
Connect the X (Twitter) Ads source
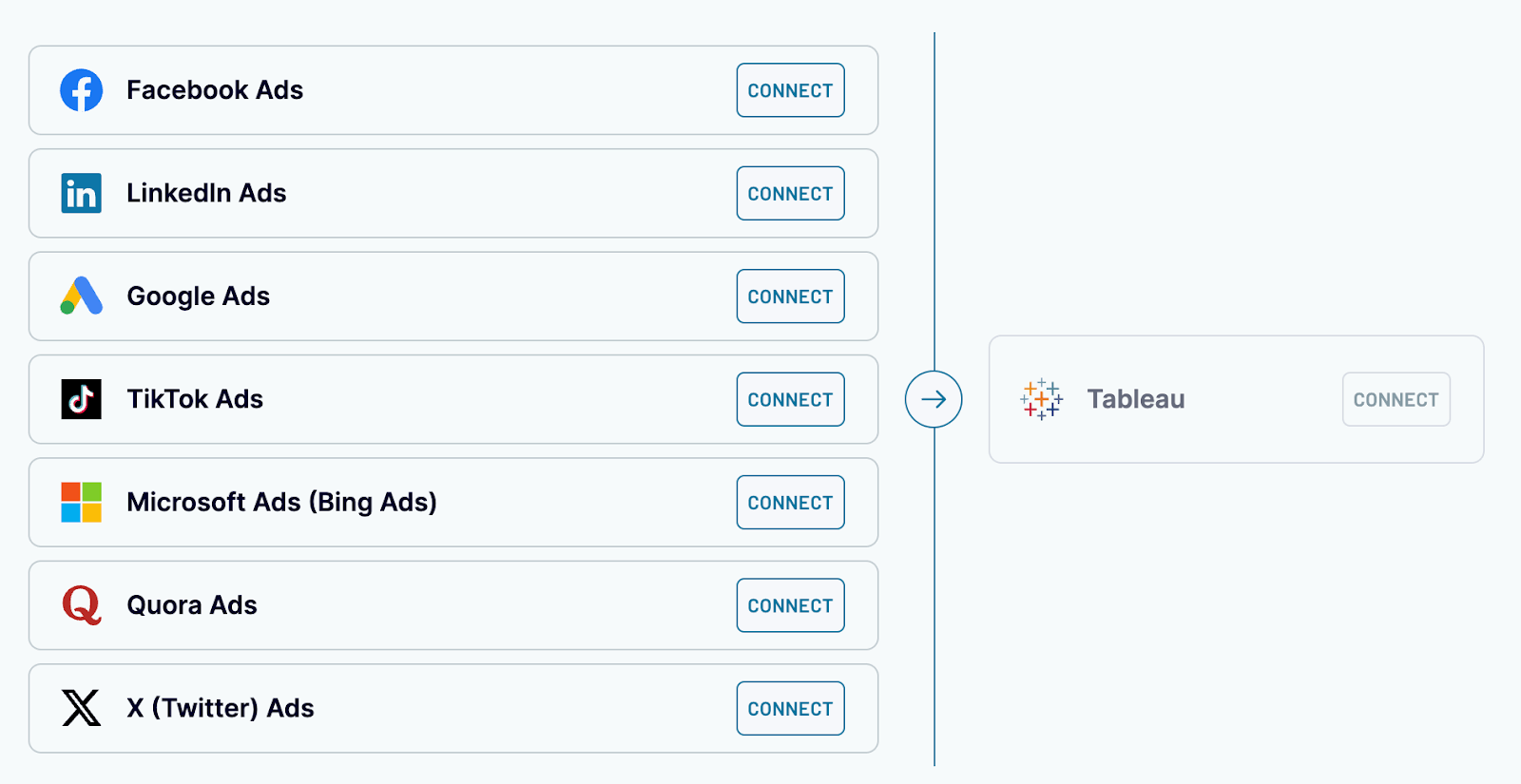pyautogui.click(x=790, y=708)
